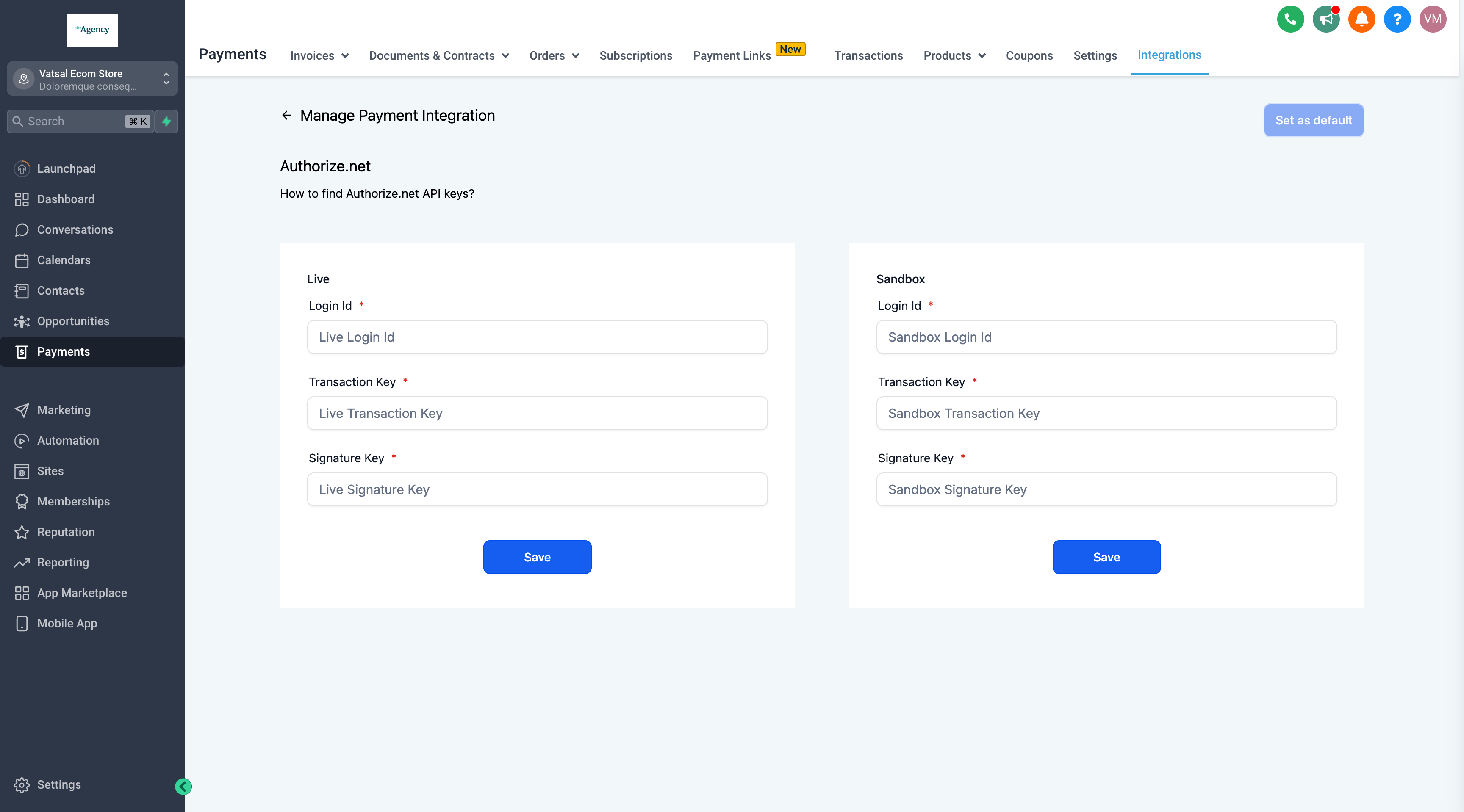The height and width of the screenshot is (812, 1464).
Task: Focus the Live Login Id input
Action: click(536, 337)
